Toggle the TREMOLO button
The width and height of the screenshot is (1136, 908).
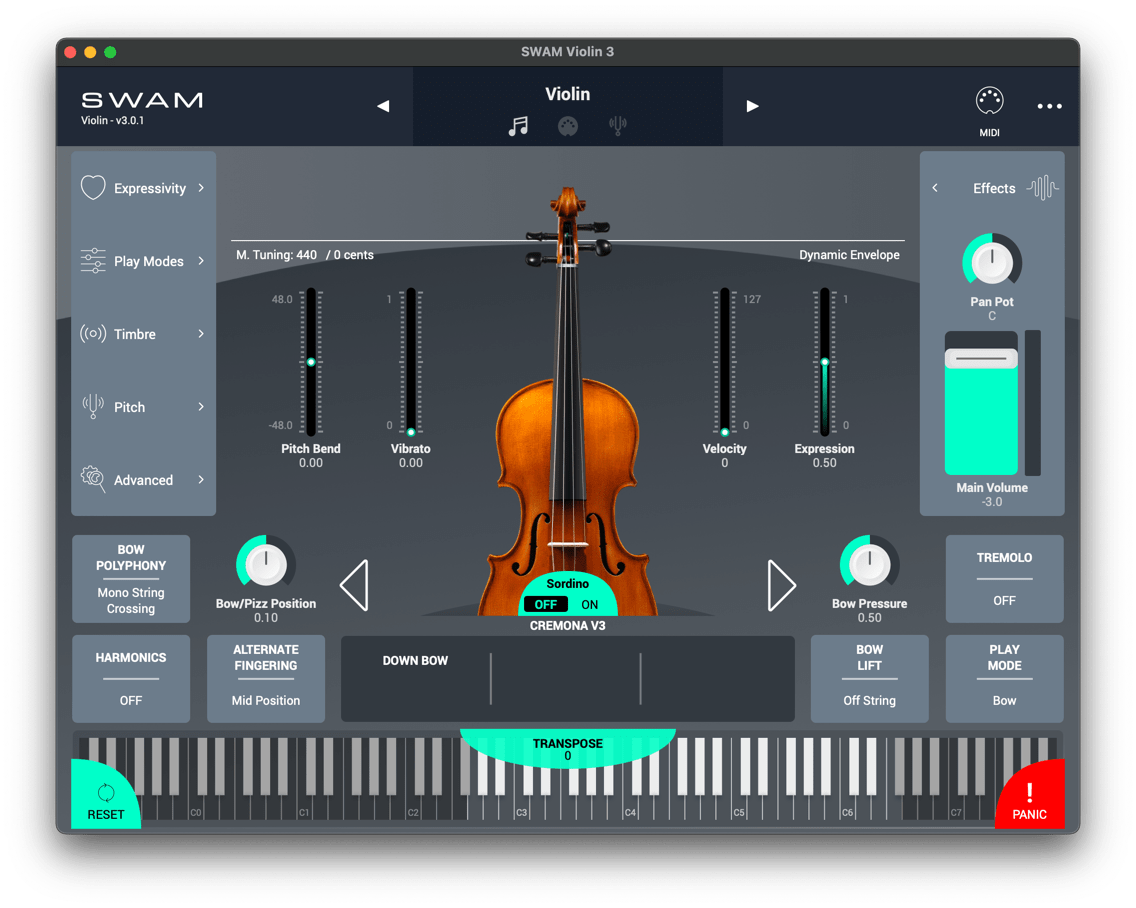(1004, 578)
